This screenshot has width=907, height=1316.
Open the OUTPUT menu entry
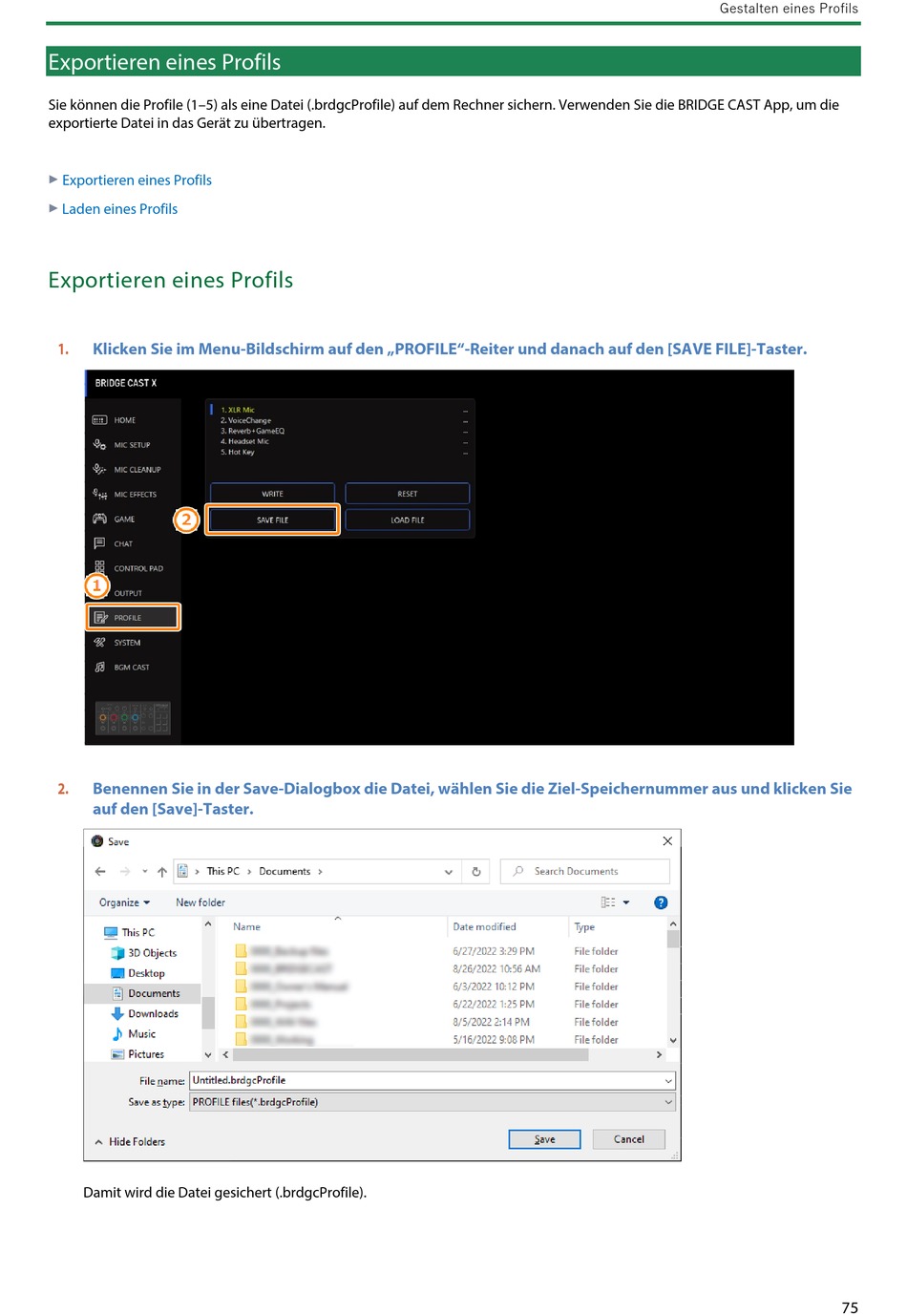click(x=128, y=593)
